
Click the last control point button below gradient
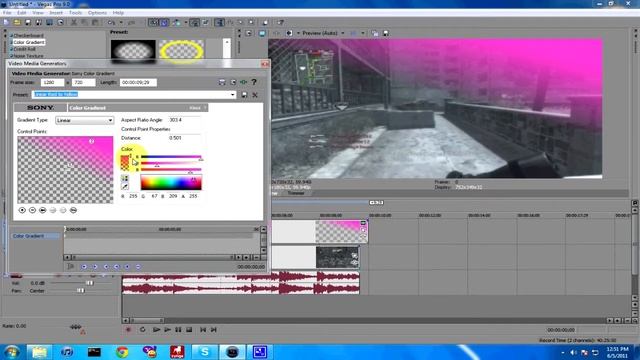73,210
